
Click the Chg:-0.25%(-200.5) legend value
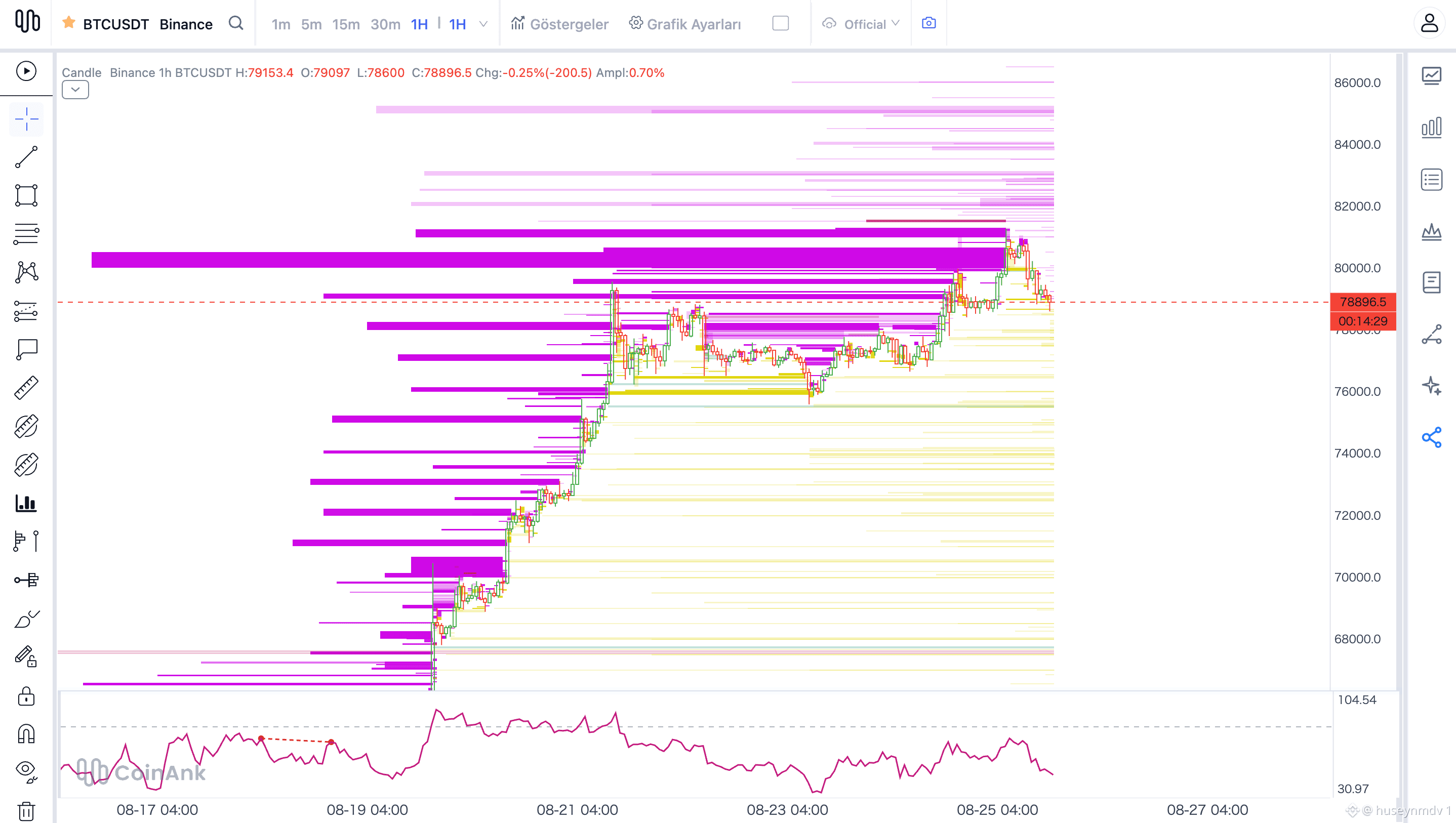[534, 73]
